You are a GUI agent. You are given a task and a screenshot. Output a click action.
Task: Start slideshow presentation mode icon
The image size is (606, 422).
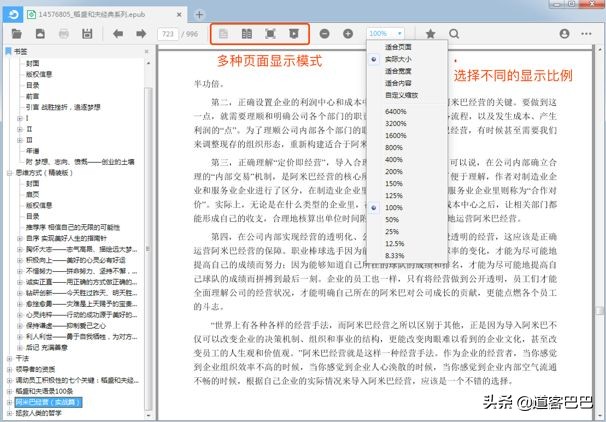pyautogui.click(x=294, y=34)
